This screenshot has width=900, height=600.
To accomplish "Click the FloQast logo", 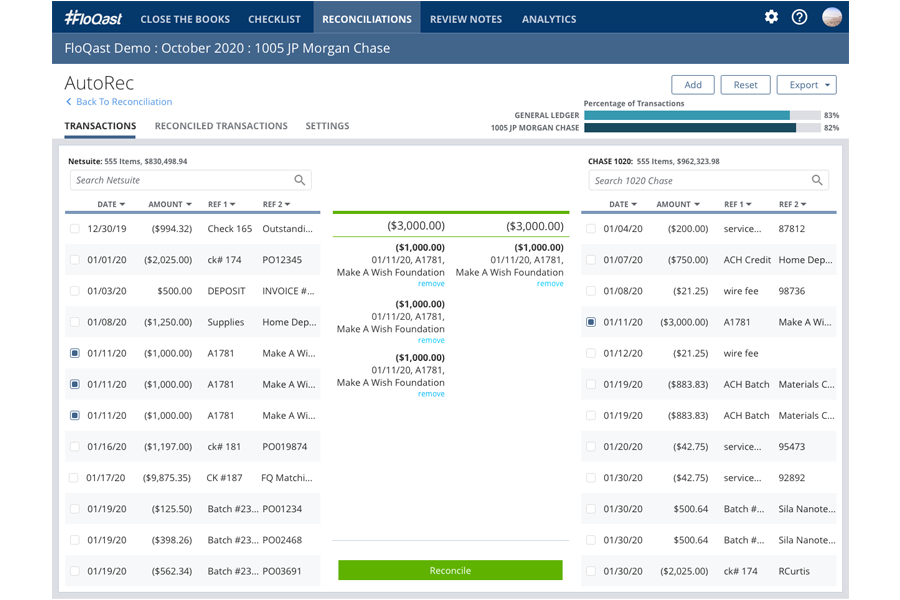I will click(92, 18).
